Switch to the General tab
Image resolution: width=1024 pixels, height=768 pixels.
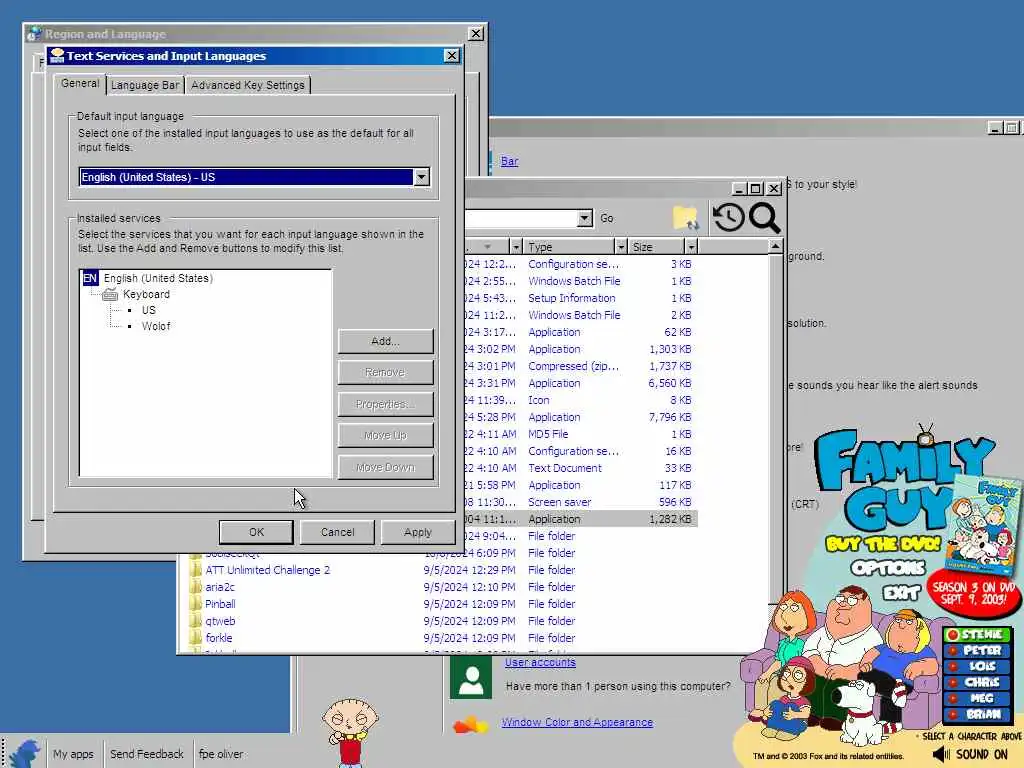pos(80,84)
